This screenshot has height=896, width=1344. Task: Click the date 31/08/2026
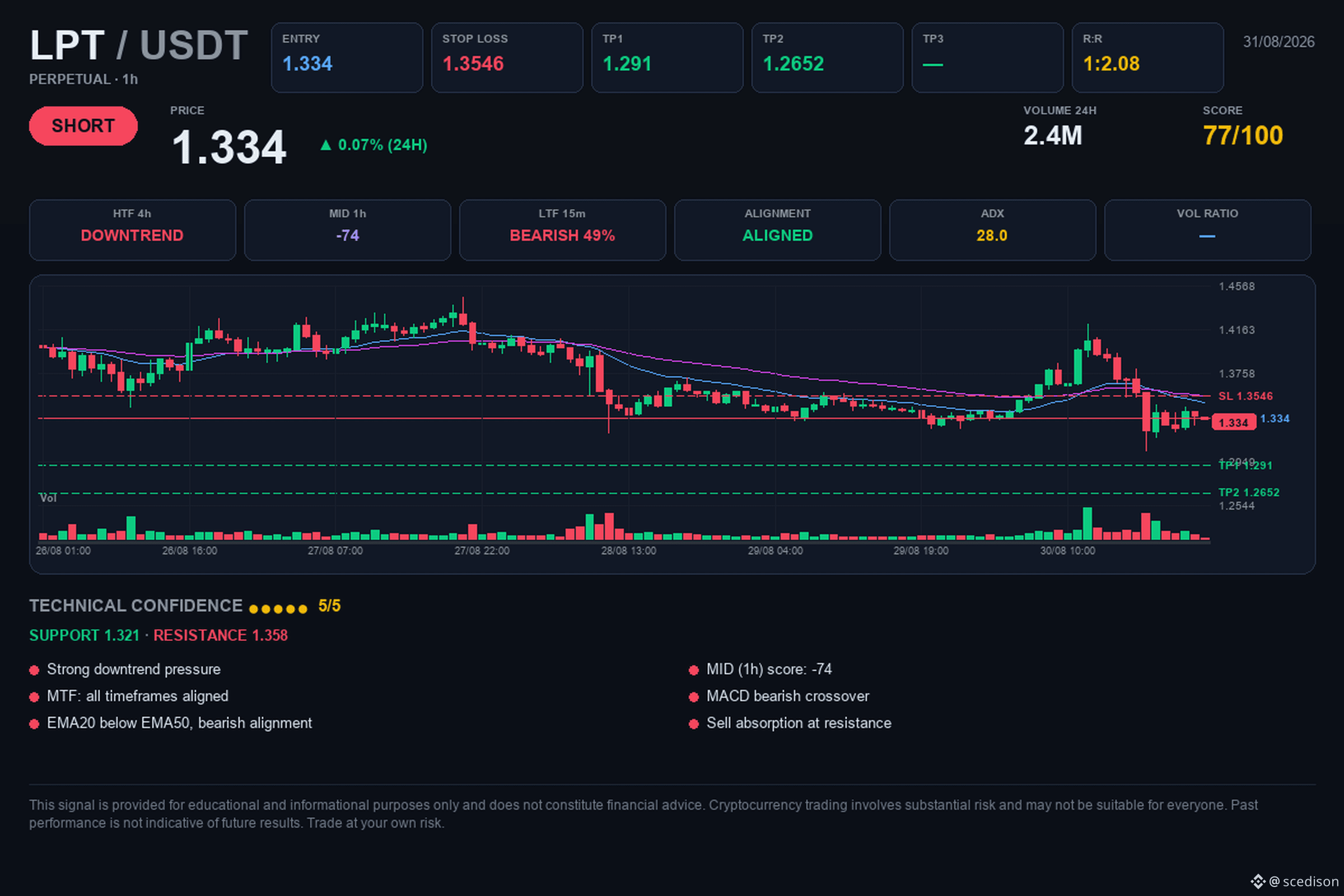[1279, 41]
